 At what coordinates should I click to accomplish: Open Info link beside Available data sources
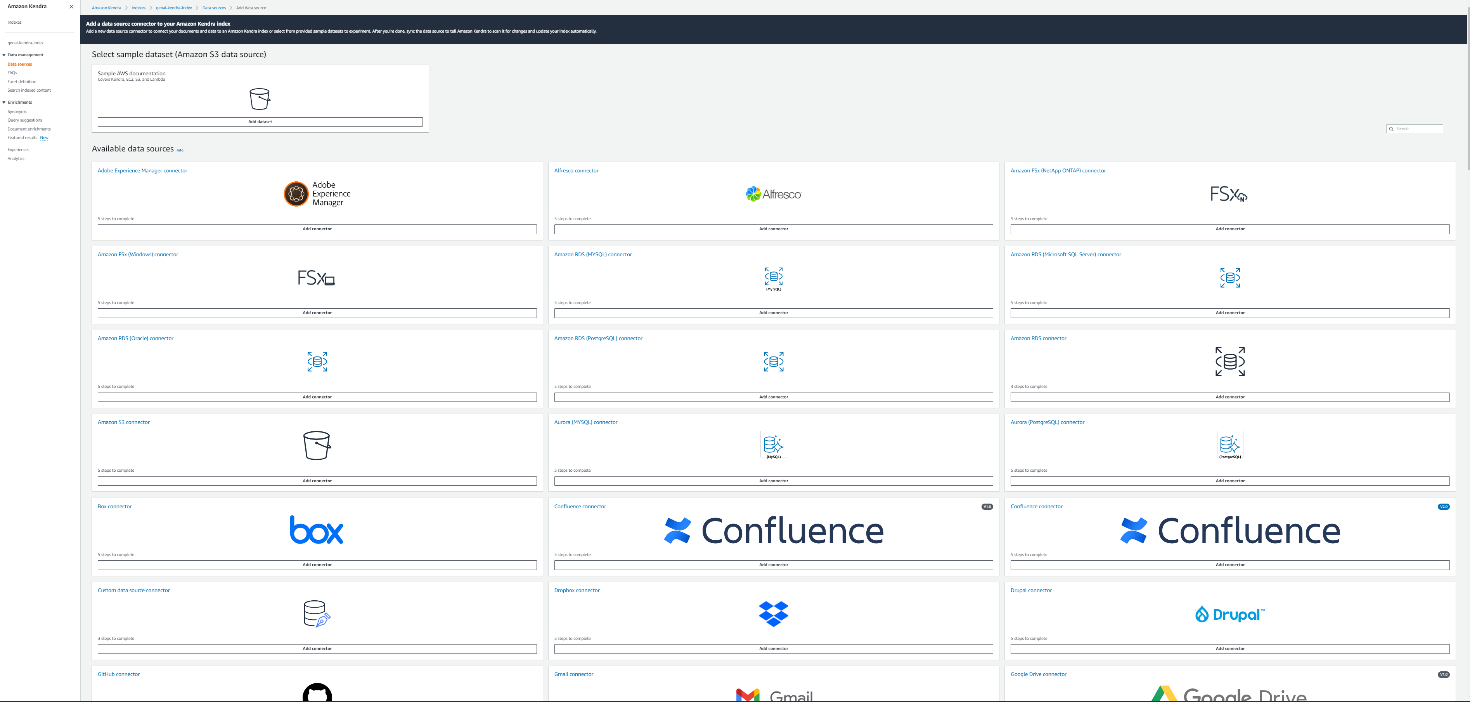(180, 150)
